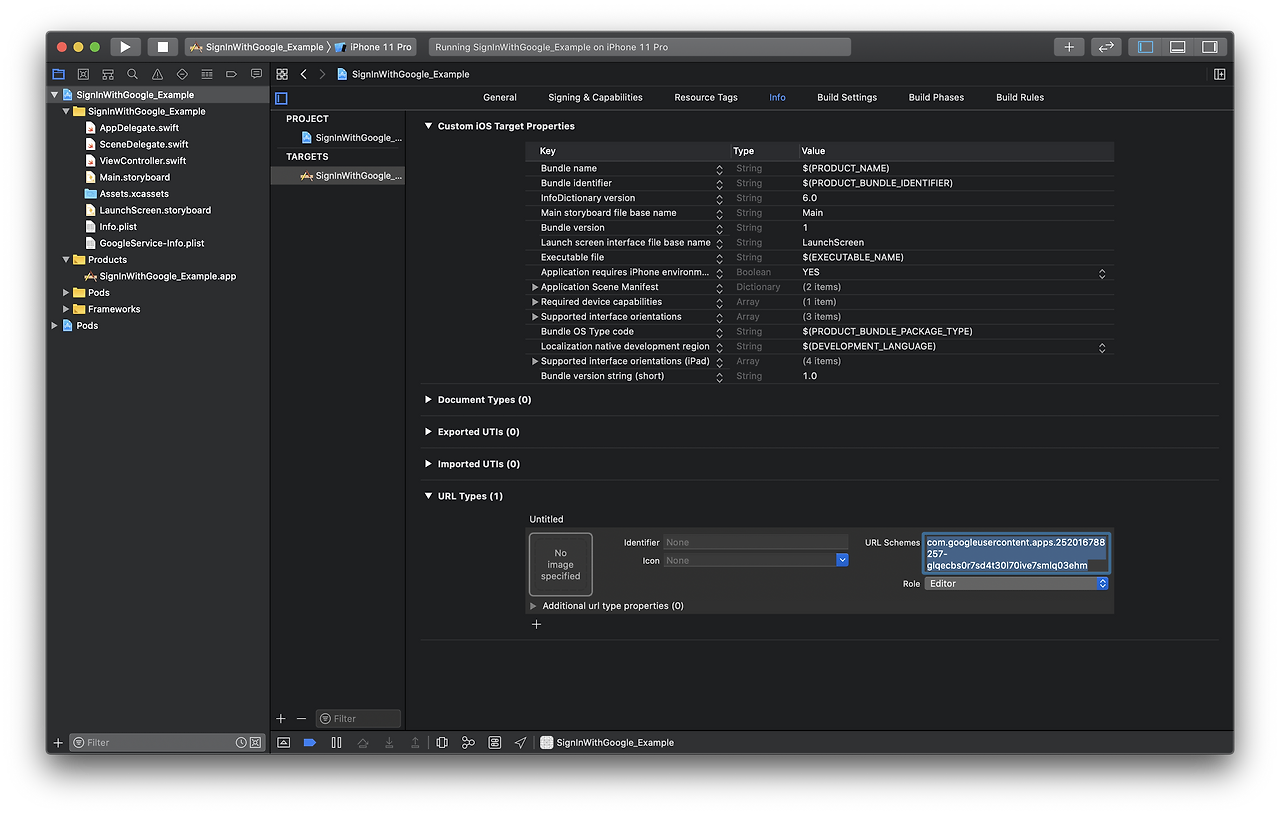Viewport: 1280px width, 815px height.
Task: Toggle recent files filter in navigator
Action: coord(241,742)
